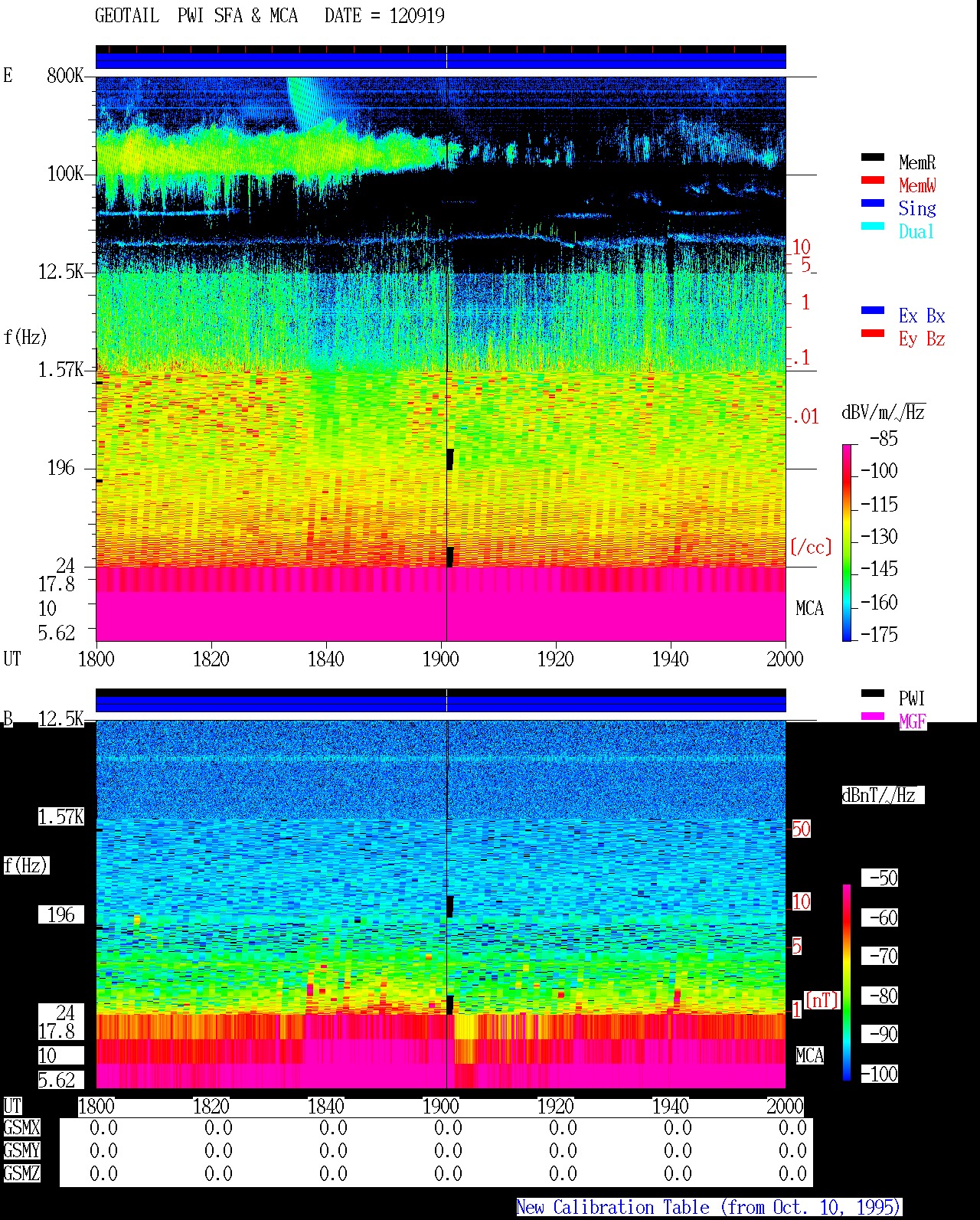Click the MCA label beside E panel

[x=809, y=609]
